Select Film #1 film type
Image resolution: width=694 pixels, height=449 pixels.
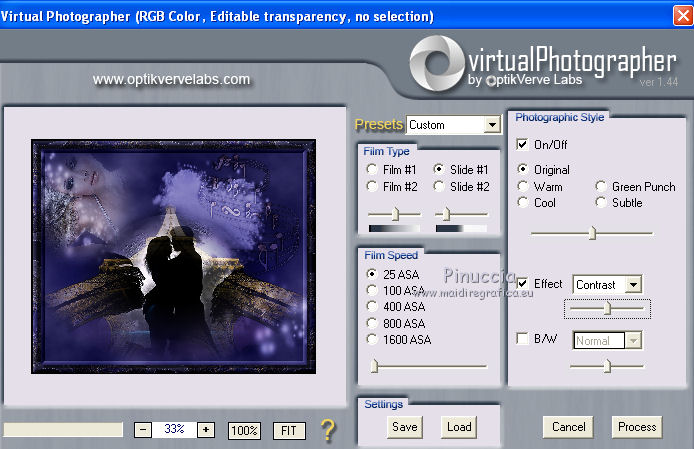[372, 170]
